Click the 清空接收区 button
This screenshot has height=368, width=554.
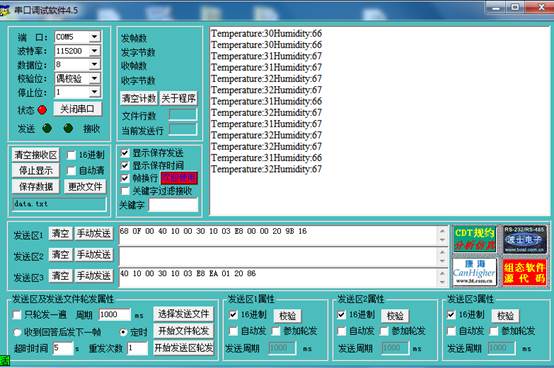click(36, 155)
